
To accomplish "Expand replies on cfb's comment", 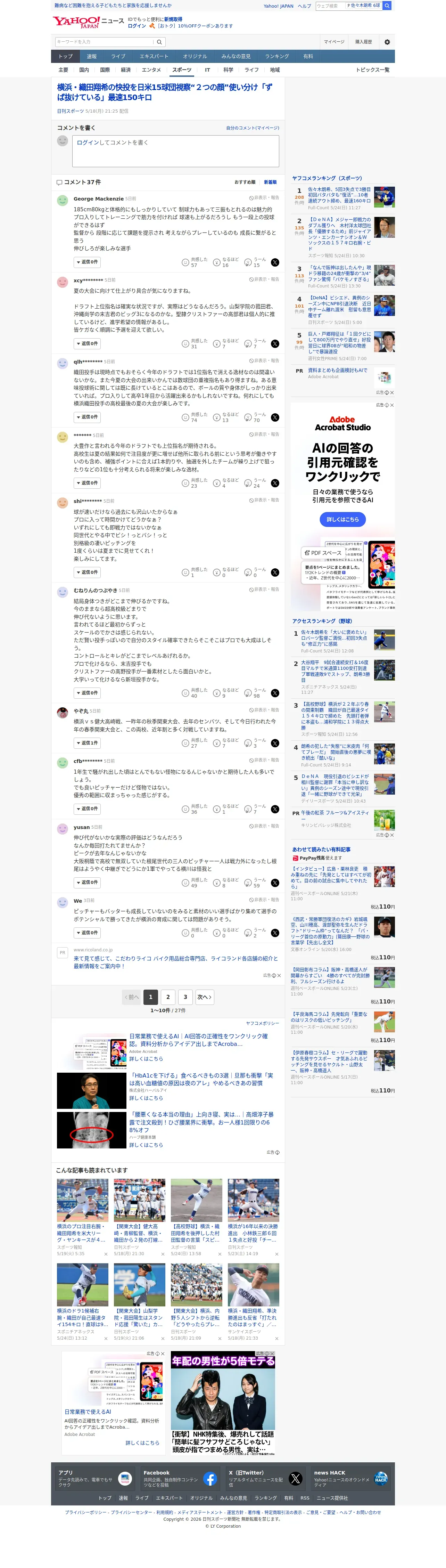I will 87,809.
